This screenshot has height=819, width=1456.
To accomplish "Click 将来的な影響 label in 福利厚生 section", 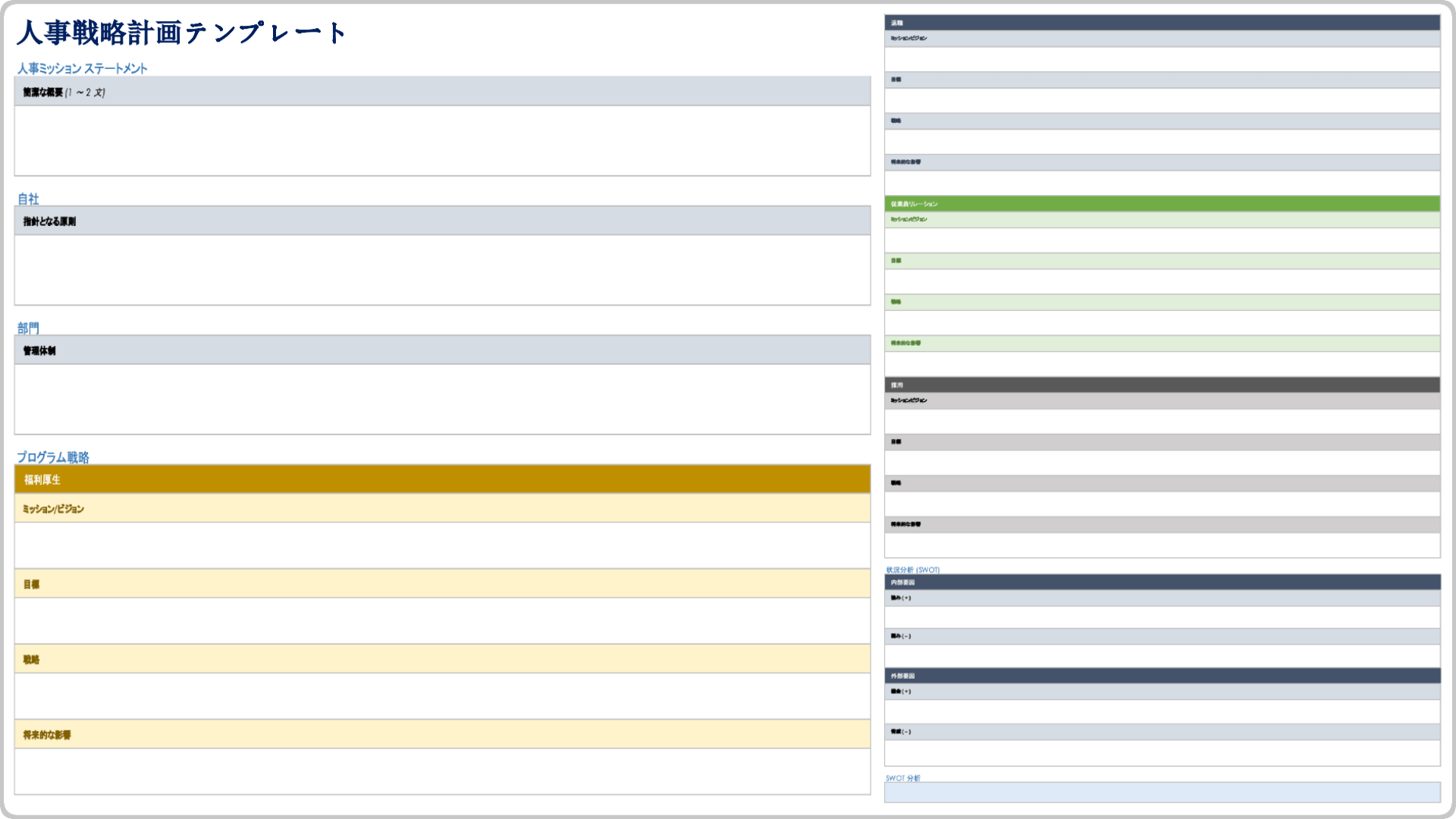I will (47, 735).
